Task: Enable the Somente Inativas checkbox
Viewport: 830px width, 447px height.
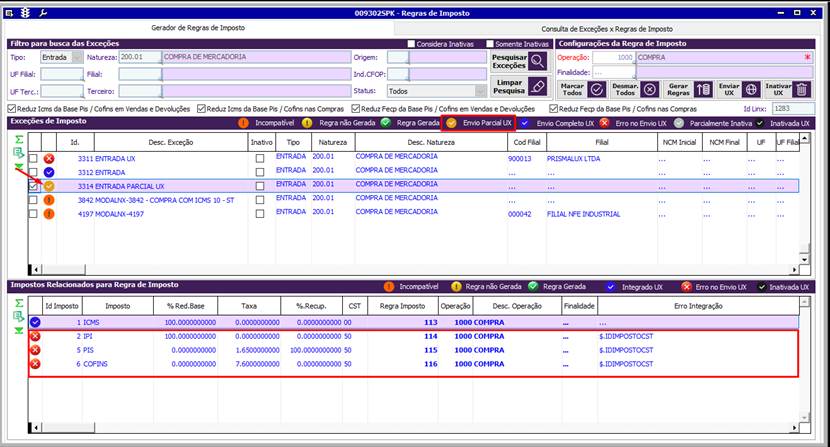Action: coord(490,44)
